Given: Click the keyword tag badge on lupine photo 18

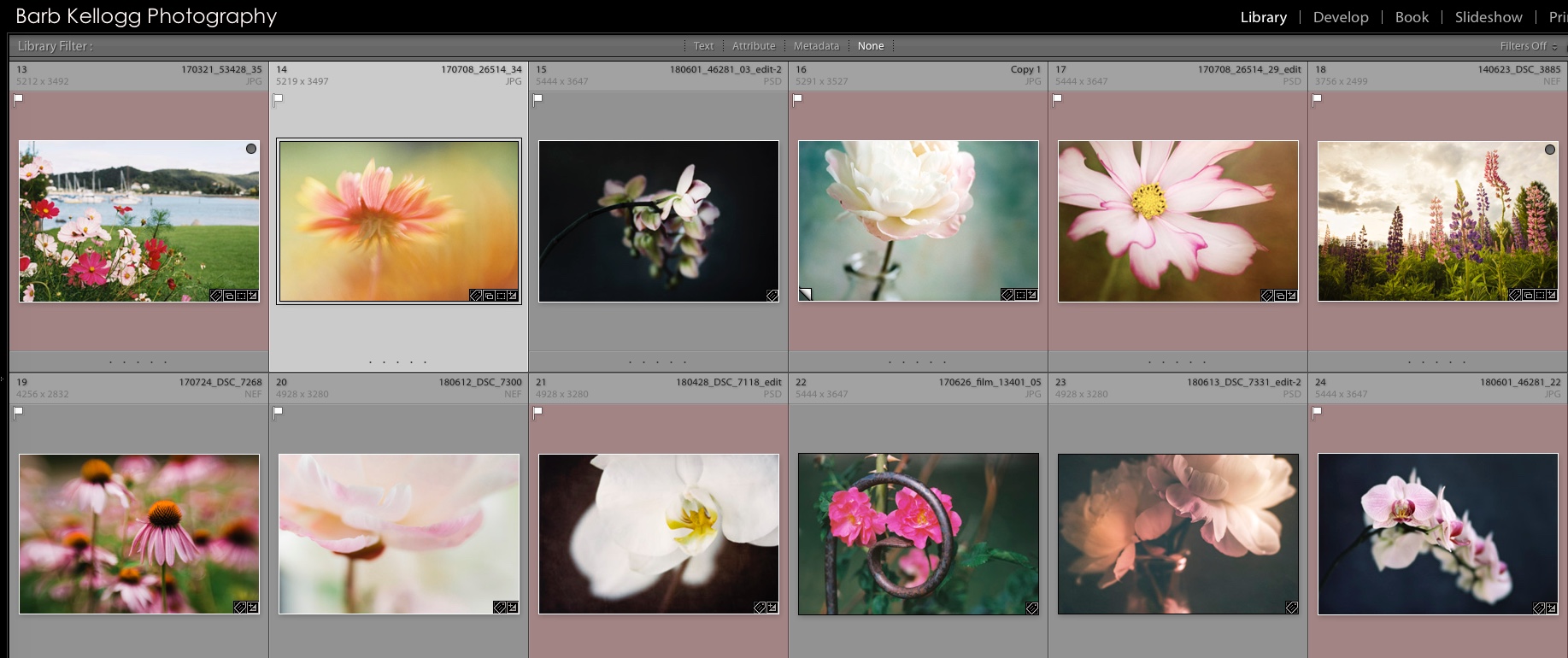Looking at the screenshot, I should coord(1515,295).
